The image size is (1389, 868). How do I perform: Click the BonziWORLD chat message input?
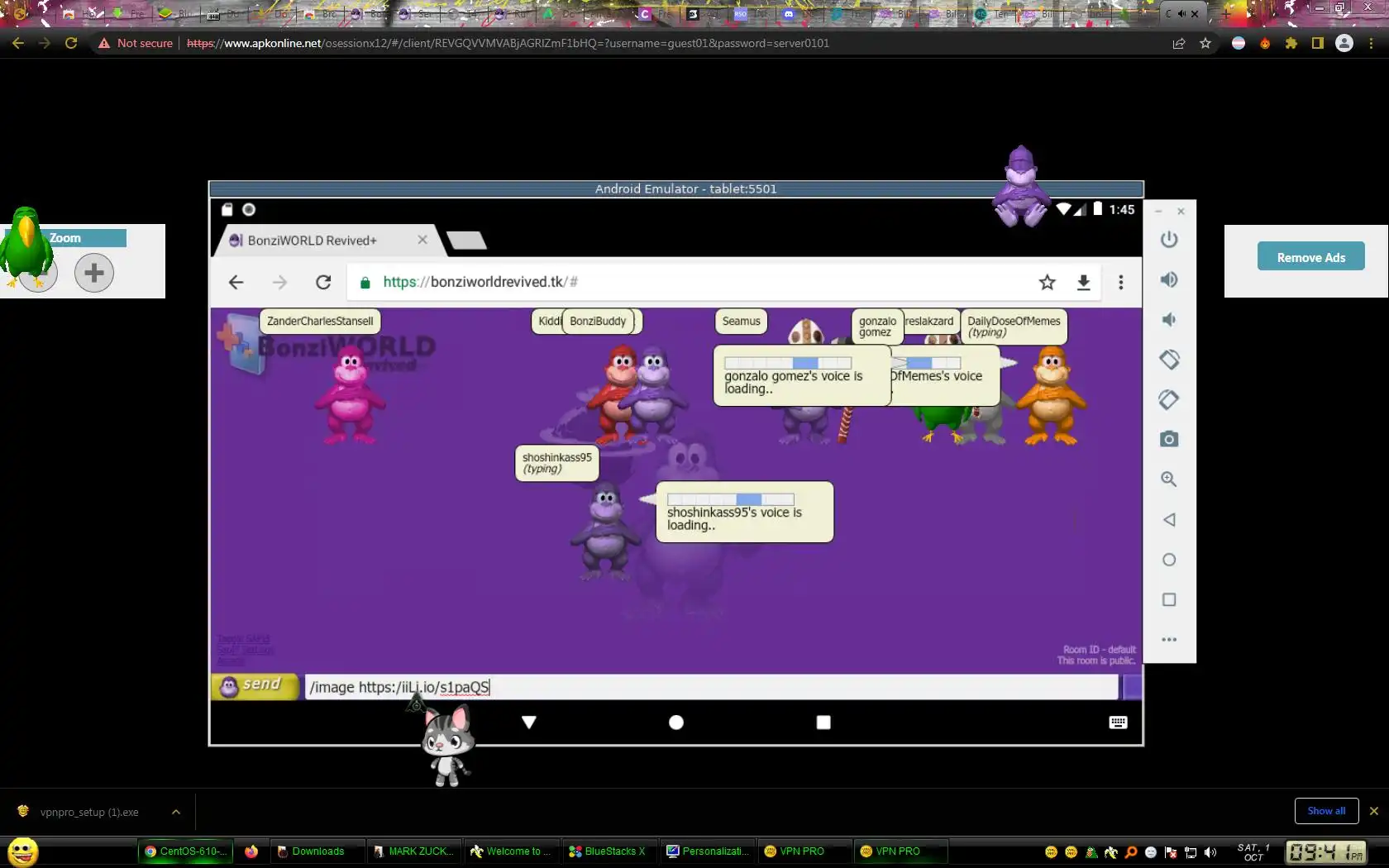click(x=711, y=687)
